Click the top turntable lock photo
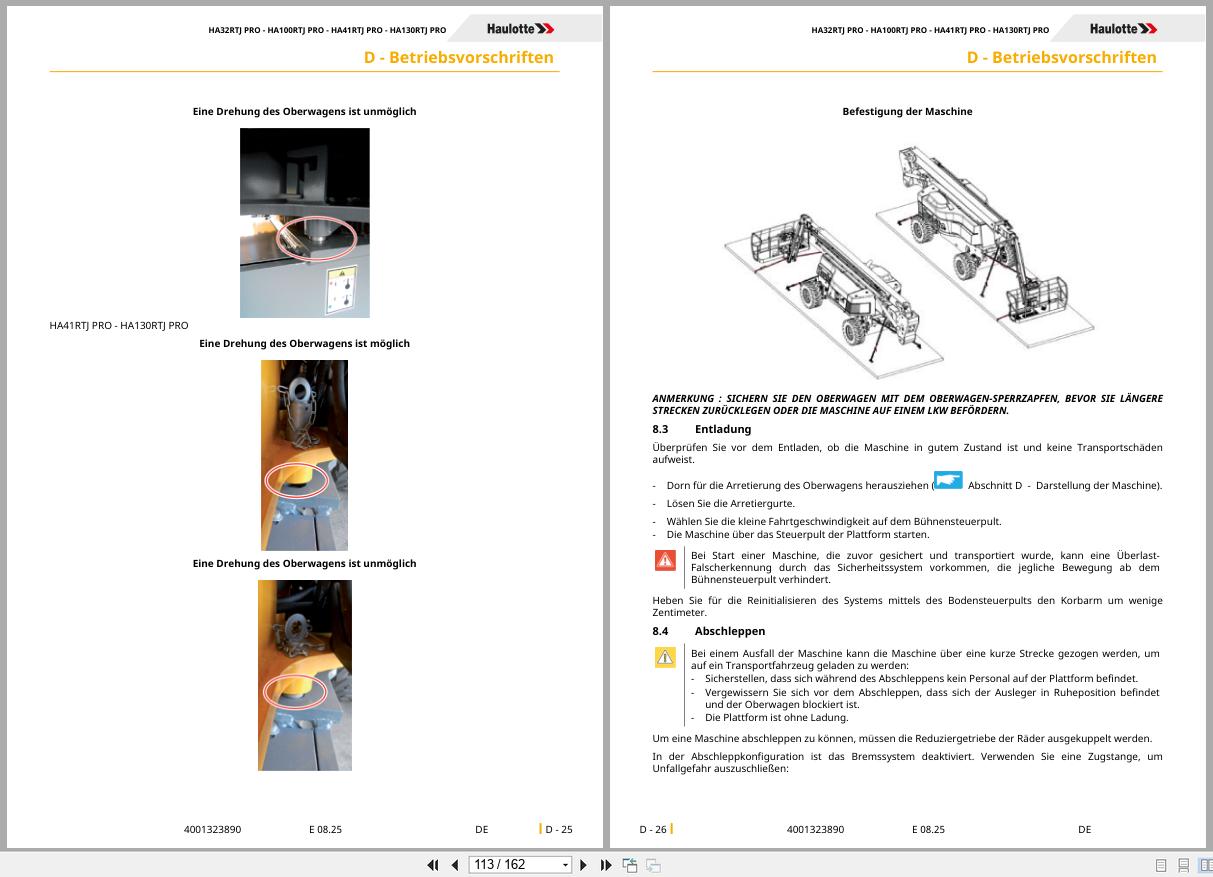 (x=305, y=223)
